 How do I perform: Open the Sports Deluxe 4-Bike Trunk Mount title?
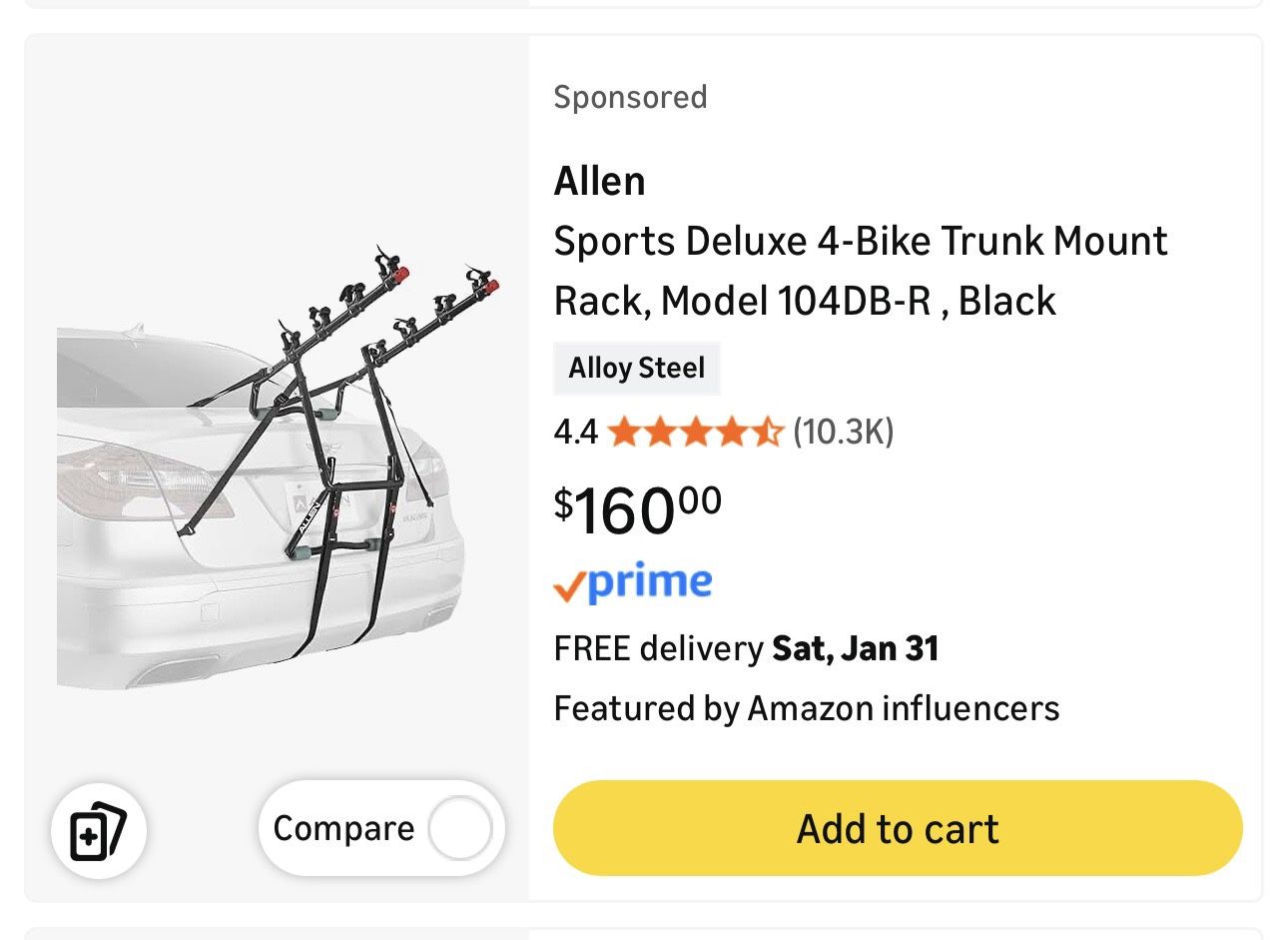click(860, 242)
